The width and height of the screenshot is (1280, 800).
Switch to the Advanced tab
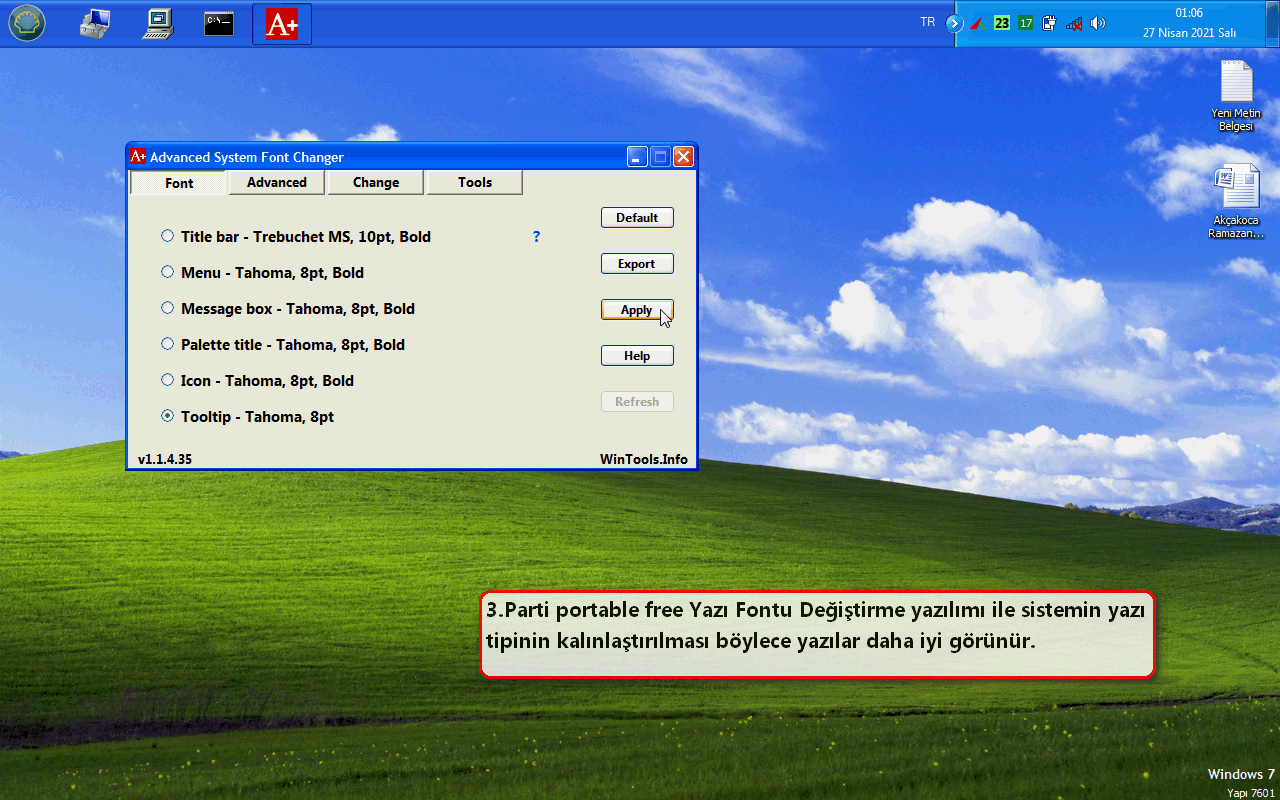tap(277, 182)
